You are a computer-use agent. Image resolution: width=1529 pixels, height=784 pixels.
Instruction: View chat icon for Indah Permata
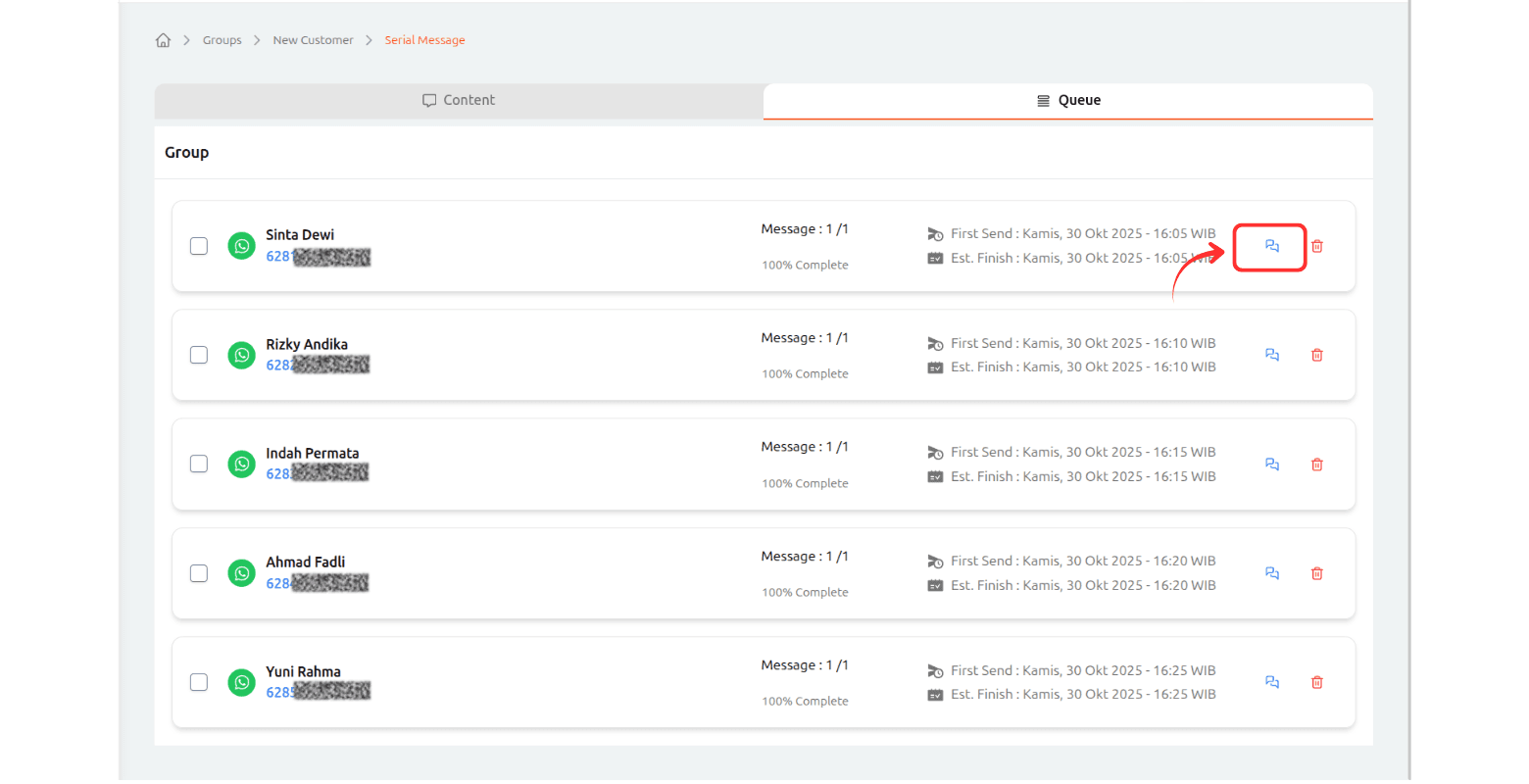[x=1271, y=465]
